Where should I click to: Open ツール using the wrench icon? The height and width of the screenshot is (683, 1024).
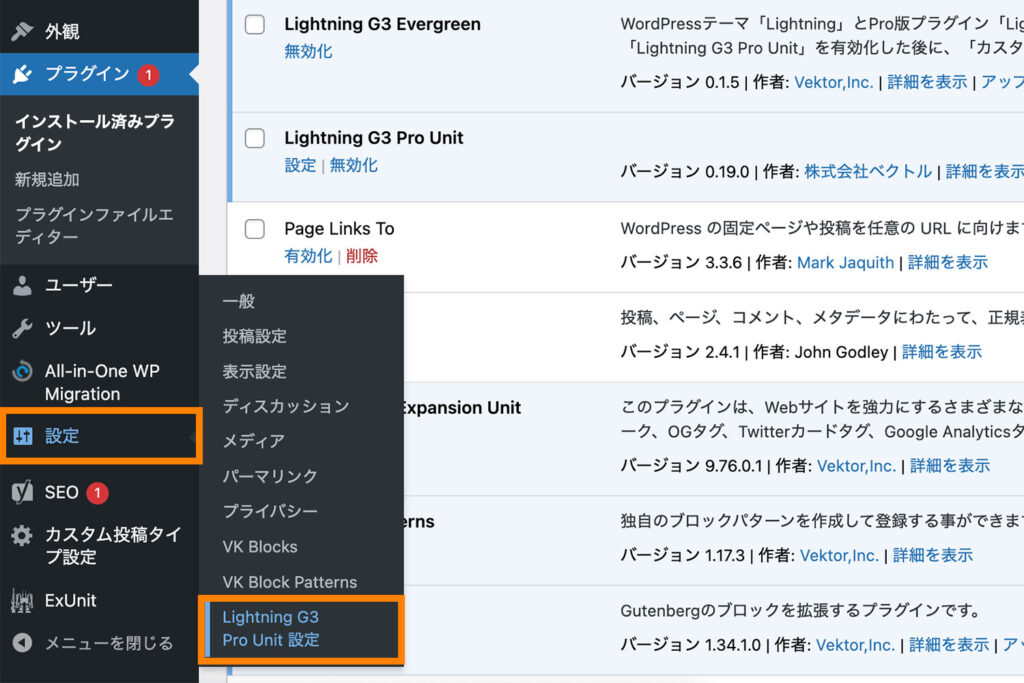(22, 328)
